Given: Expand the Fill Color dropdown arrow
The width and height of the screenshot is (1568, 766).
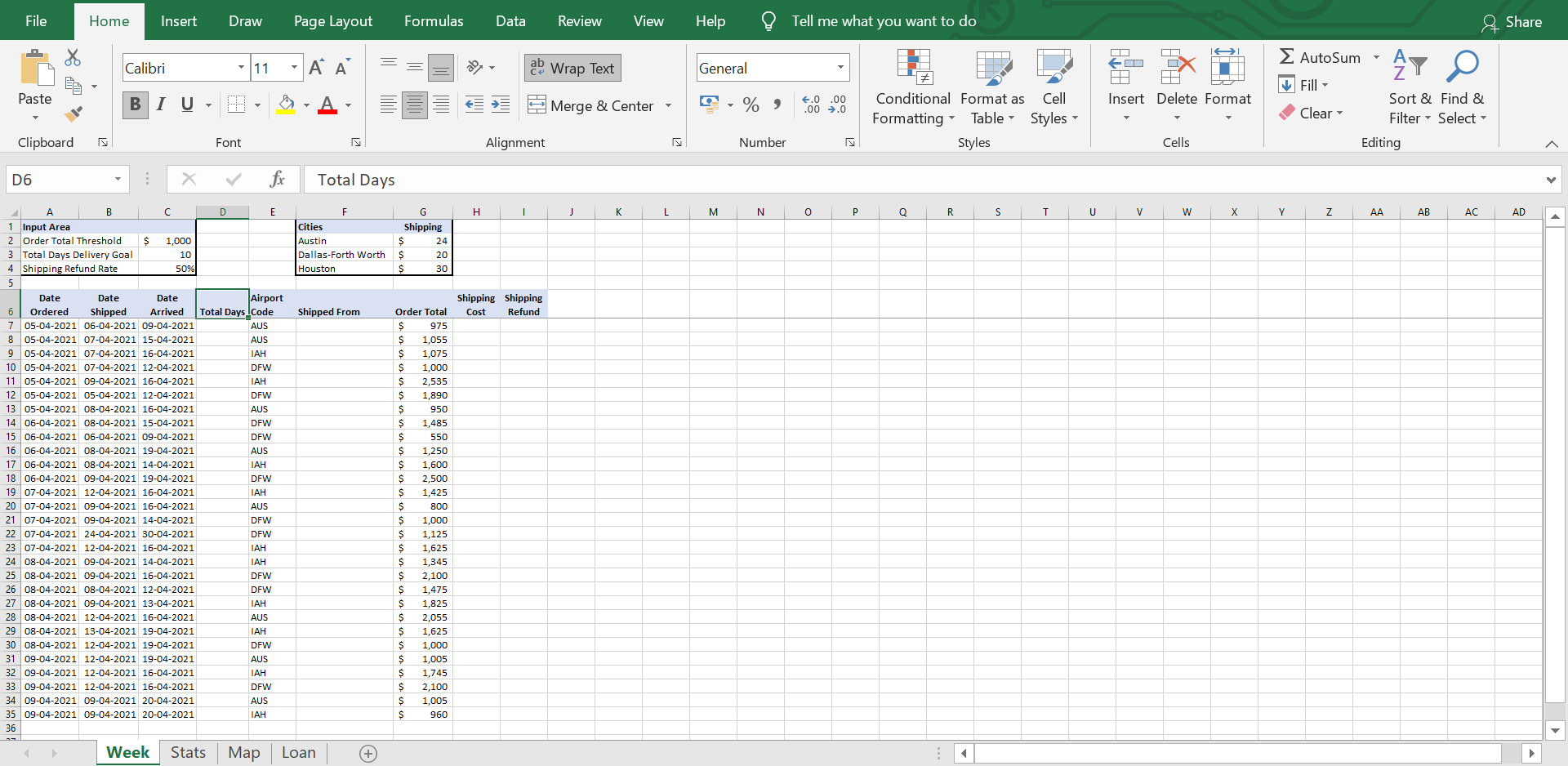Looking at the screenshot, I should click(x=305, y=105).
